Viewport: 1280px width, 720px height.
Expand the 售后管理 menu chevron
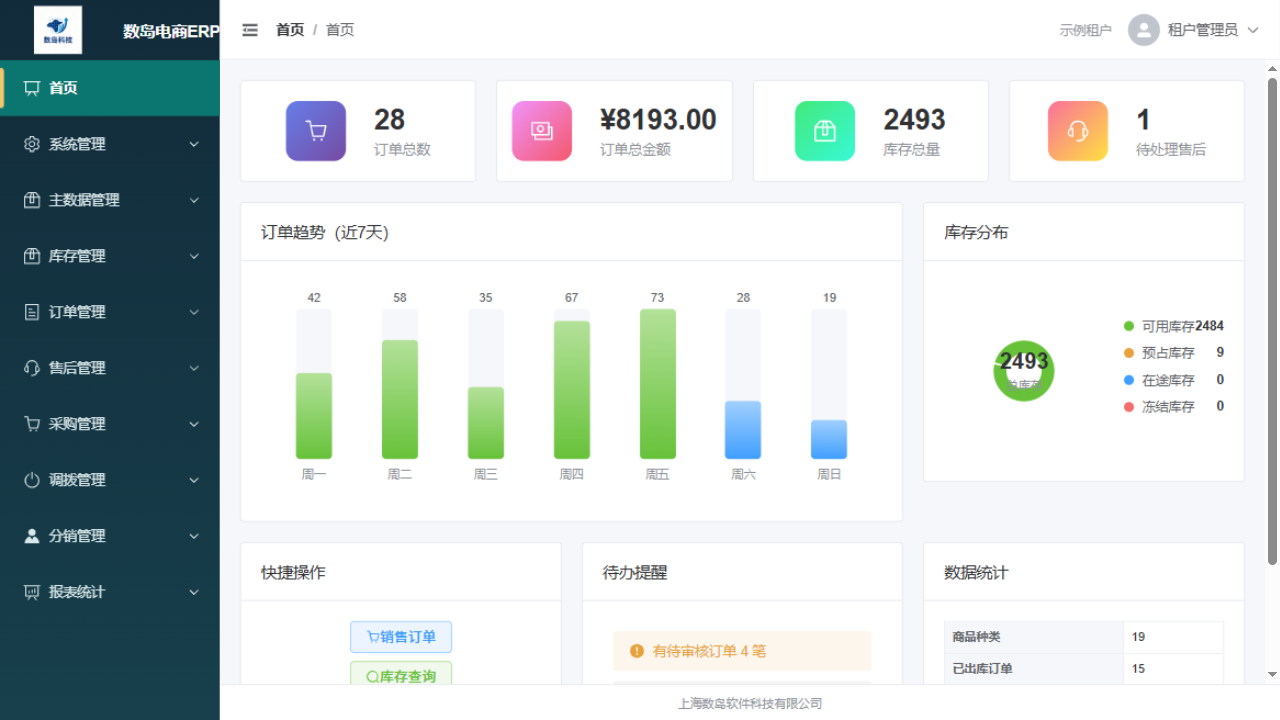point(194,368)
